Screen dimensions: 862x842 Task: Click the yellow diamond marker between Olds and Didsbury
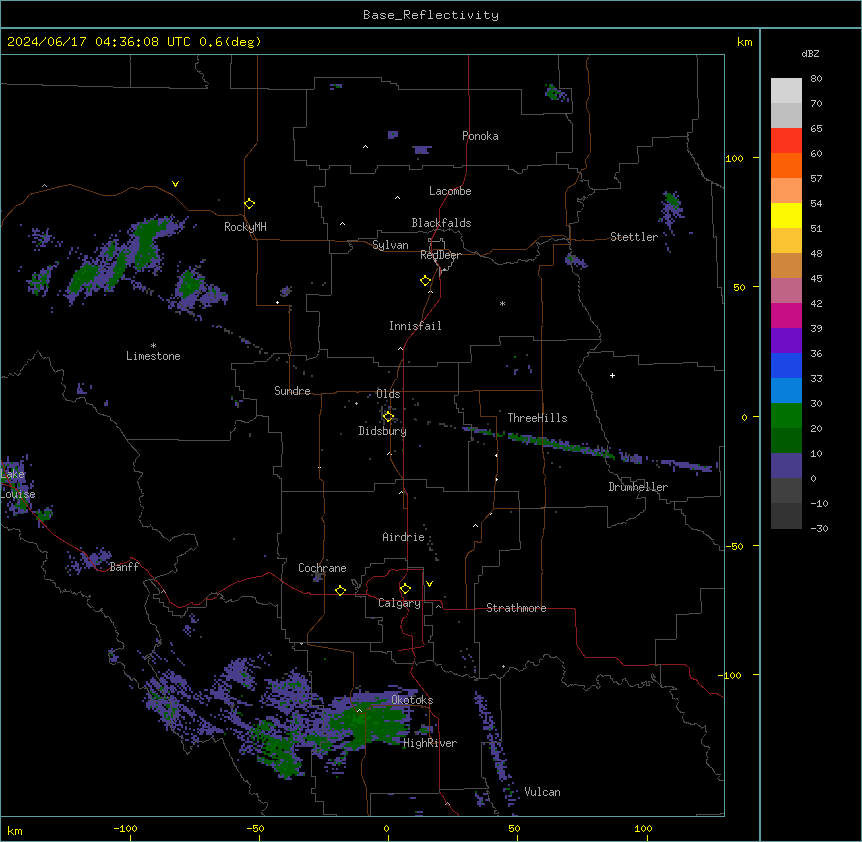coord(388,417)
